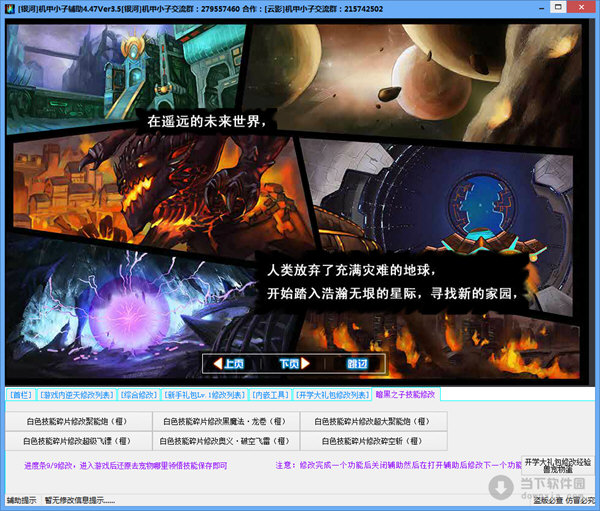The height and width of the screenshot is (511, 600).
Task: Click the caption 在遥远的未来世界
Action: 206,122
